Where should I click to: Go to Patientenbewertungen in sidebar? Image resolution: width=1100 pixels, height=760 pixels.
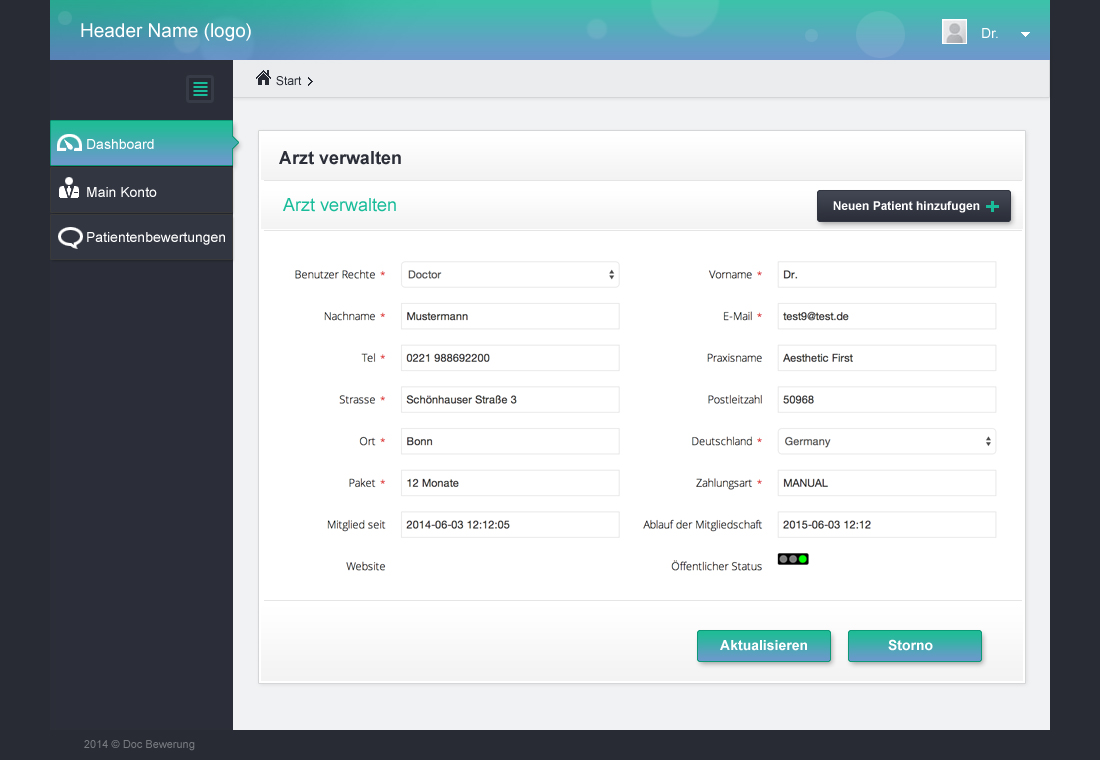pos(141,238)
